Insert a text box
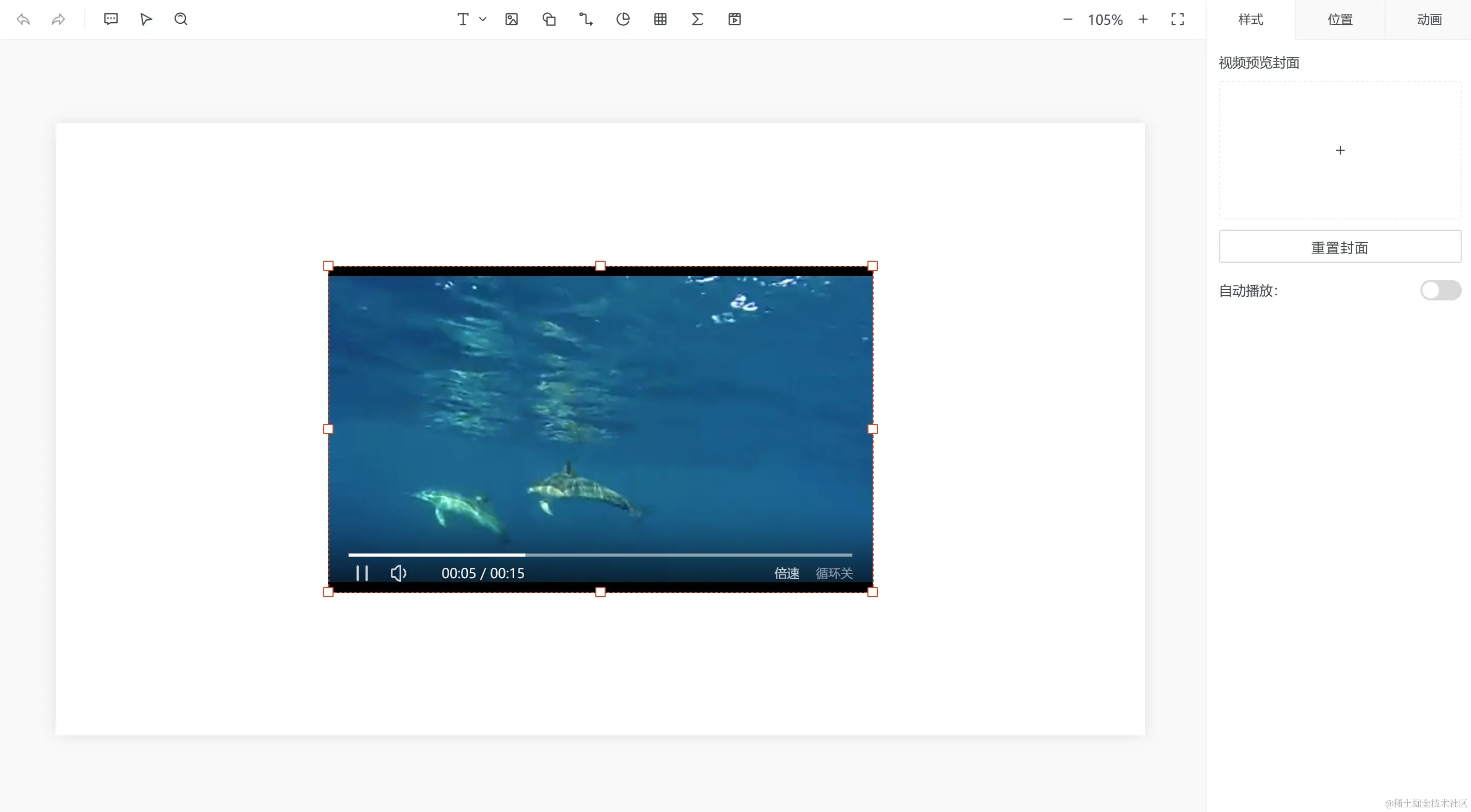This screenshot has width=1471, height=812. tap(463, 20)
